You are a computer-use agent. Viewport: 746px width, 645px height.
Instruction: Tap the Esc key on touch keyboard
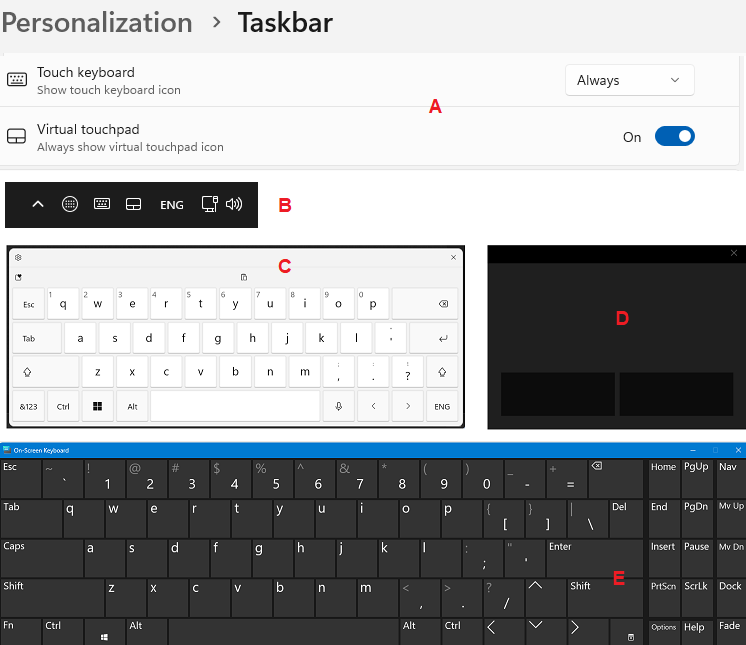29,303
